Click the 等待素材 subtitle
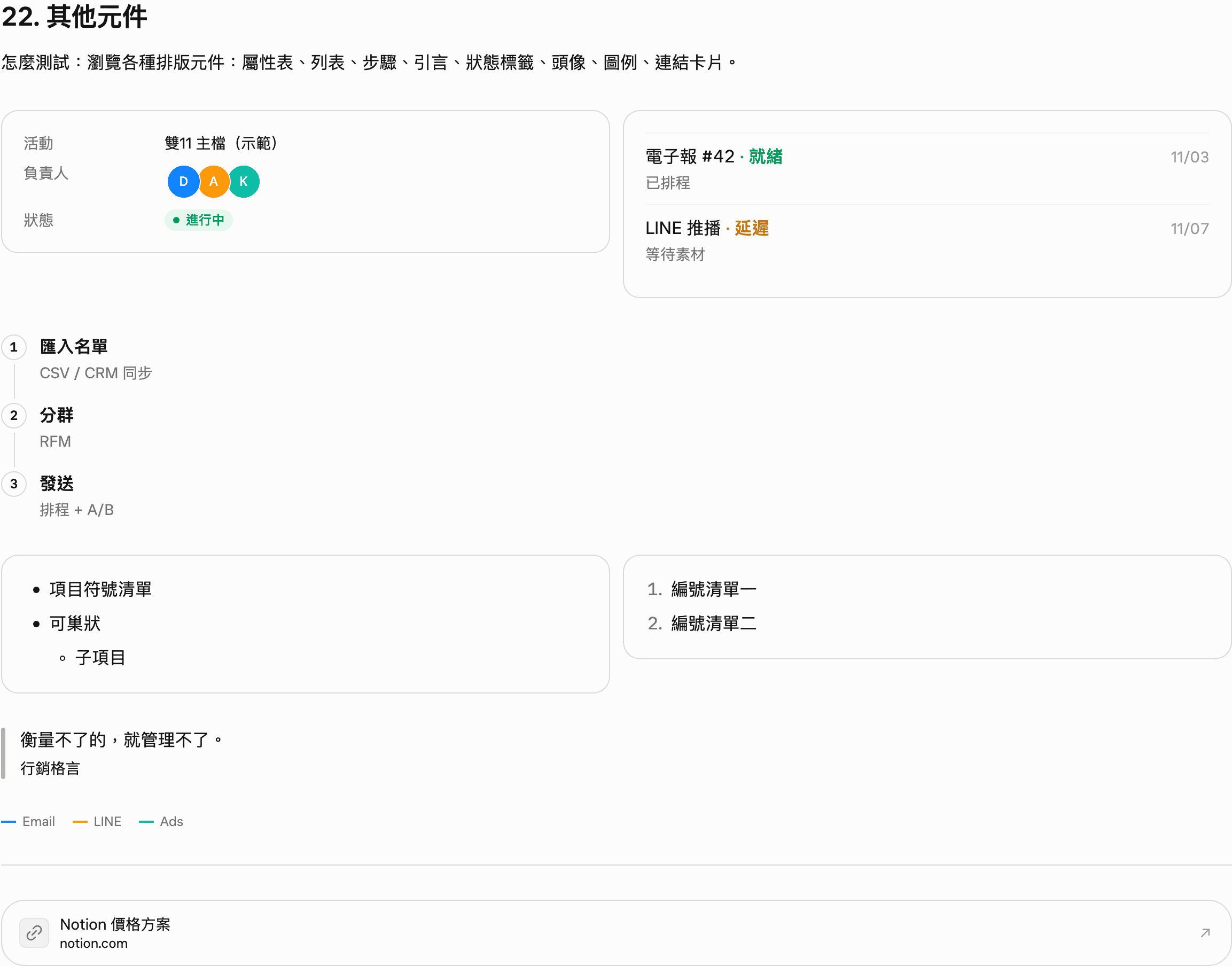Image resolution: width=1232 pixels, height=966 pixels. click(675, 254)
